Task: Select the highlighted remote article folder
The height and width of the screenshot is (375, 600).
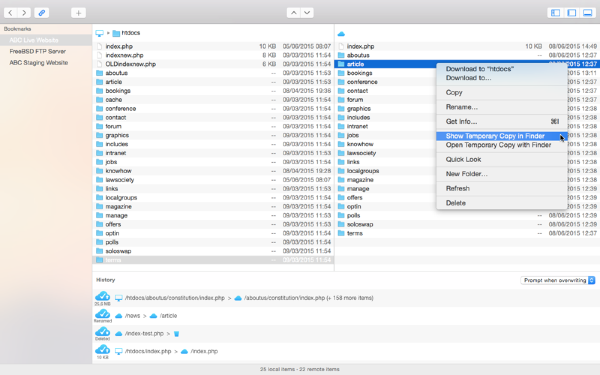Action: click(467, 64)
